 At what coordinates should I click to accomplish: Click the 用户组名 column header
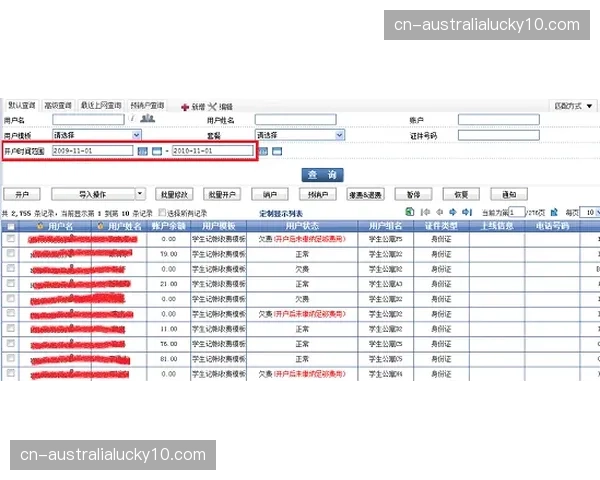tap(385, 226)
